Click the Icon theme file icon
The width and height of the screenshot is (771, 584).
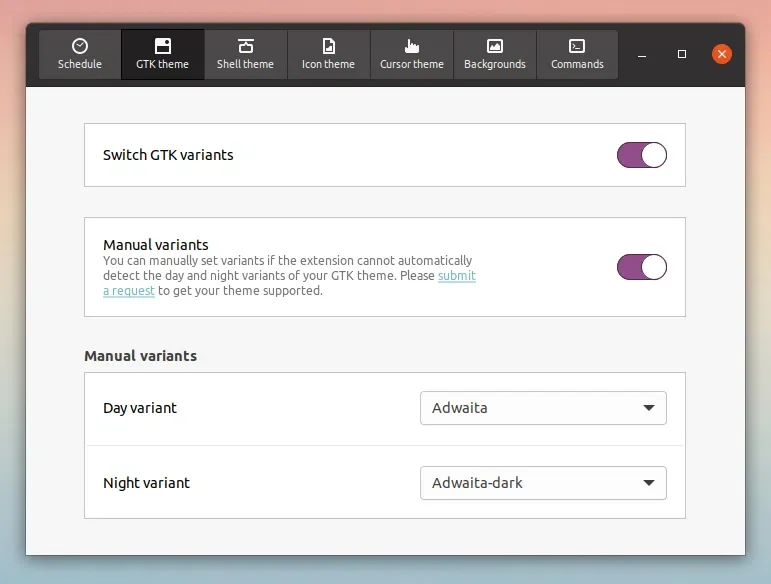[328, 46]
